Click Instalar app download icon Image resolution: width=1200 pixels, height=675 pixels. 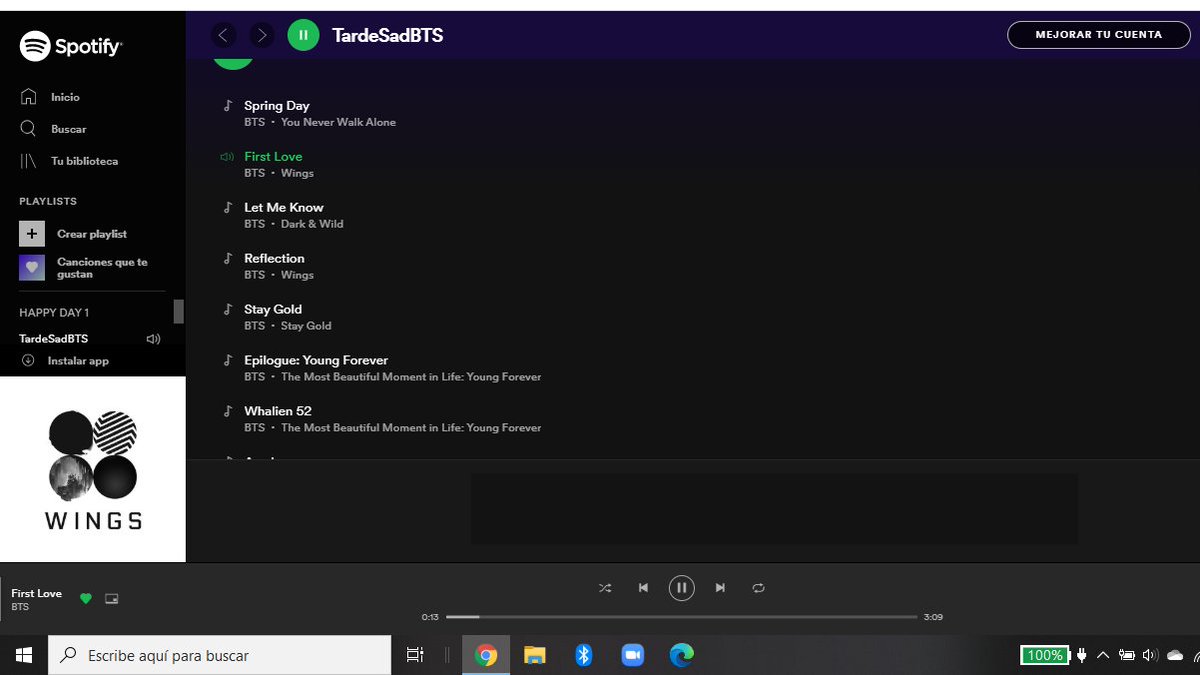coord(28,361)
